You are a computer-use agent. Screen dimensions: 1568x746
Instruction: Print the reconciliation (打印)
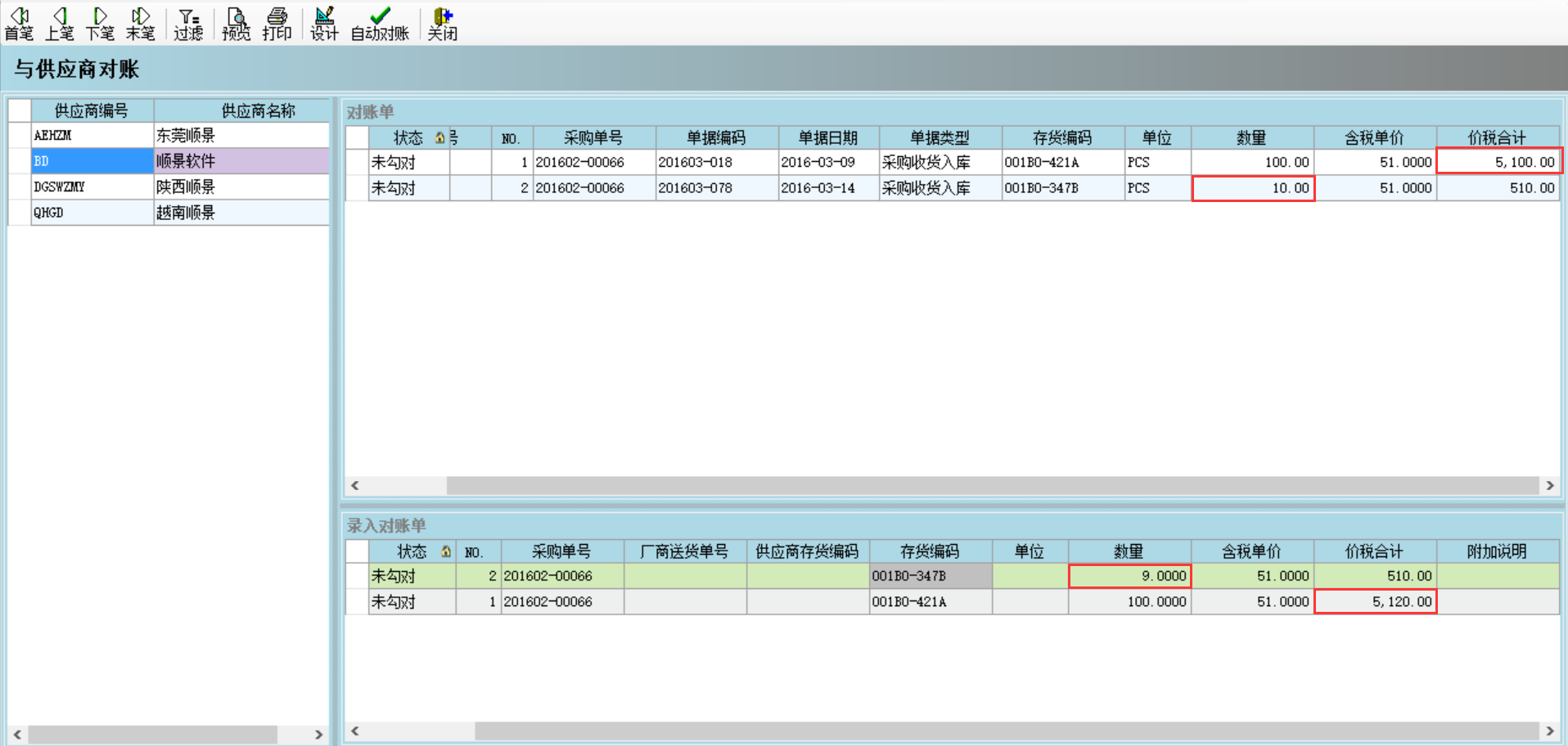pyautogui.click(x=277, y=24)
